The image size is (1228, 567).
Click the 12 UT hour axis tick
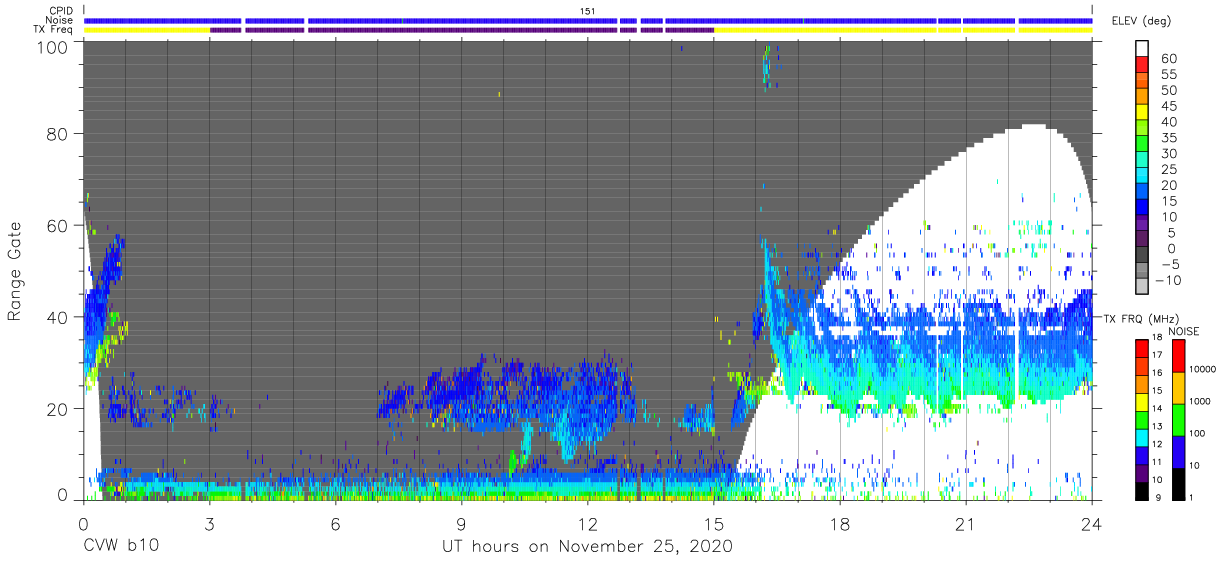[588, 524]
